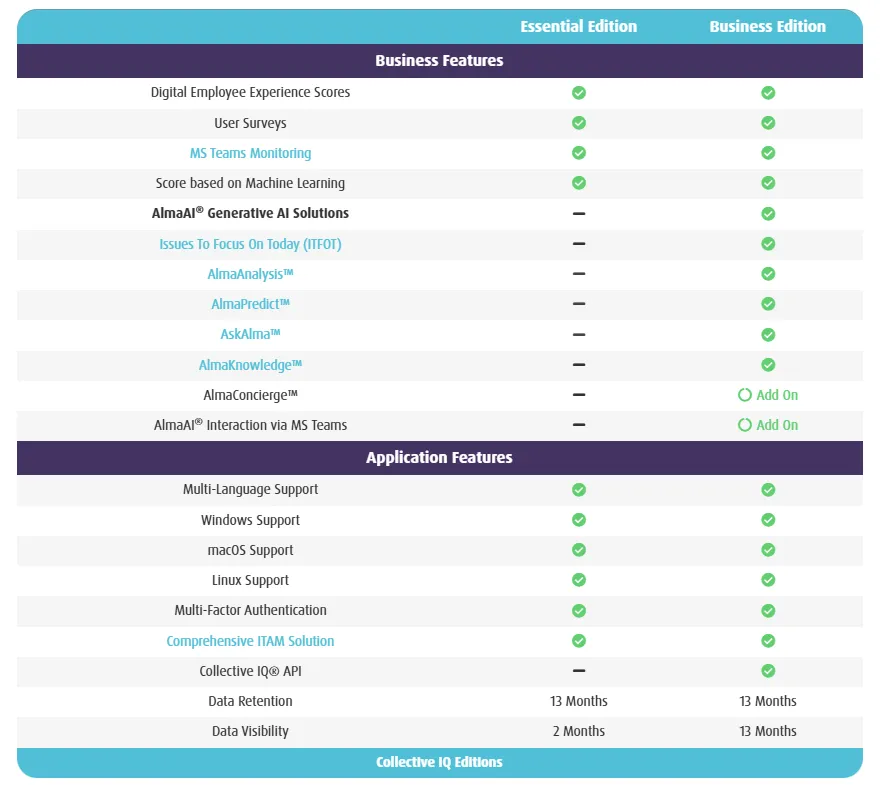This screenshot has height=792, width=889.
Task: Click Business checkmark for AskAlma
Action: pyautogui.click(x=768, y=334)
